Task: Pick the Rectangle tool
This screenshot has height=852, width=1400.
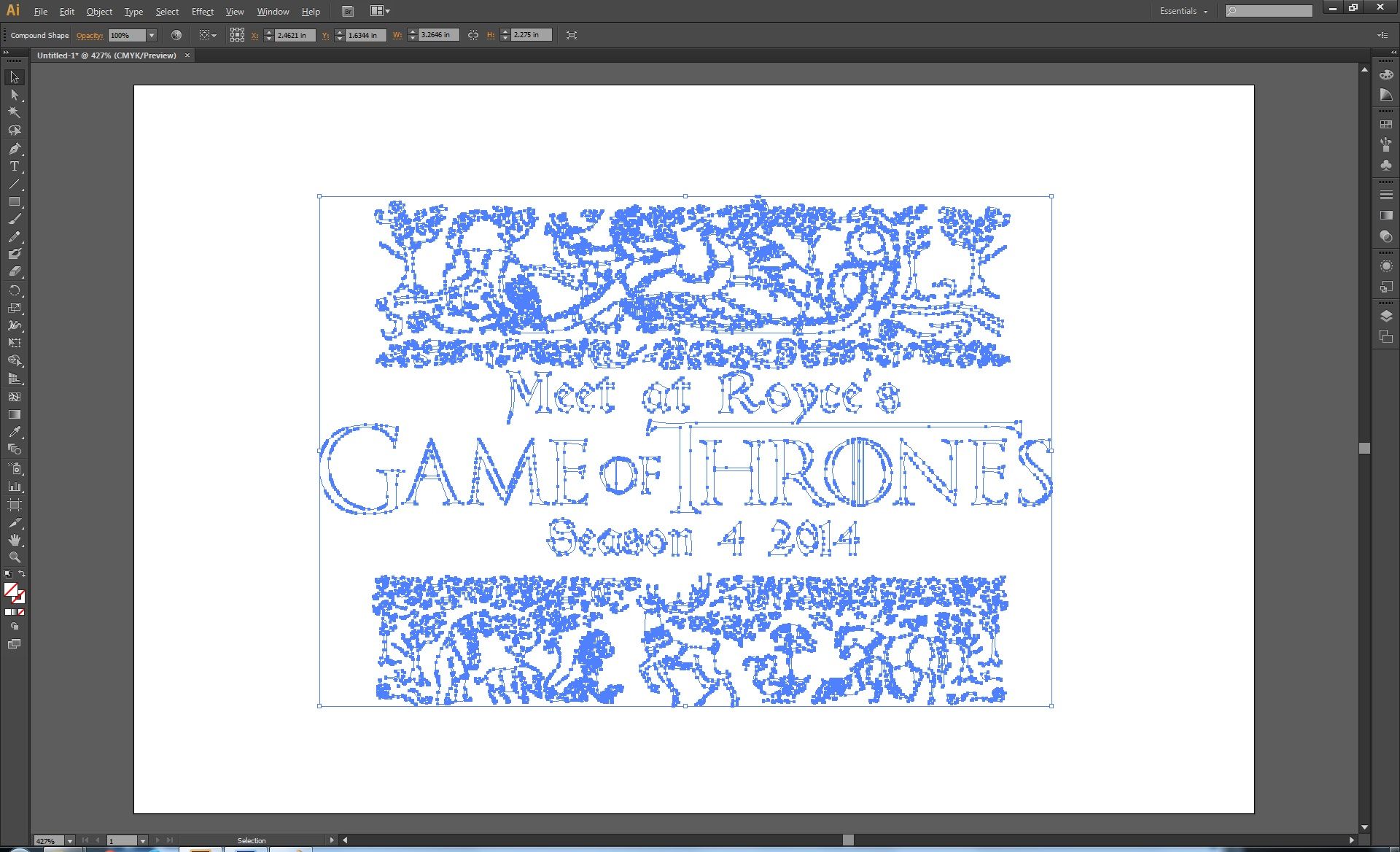Action: [15, 201]
